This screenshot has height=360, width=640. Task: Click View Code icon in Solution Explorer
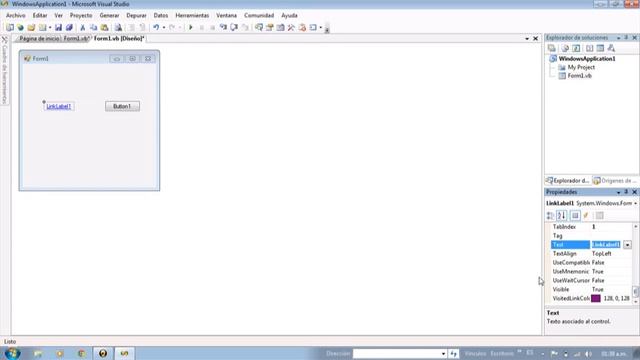pyautogui.click(x=589, y=48)
